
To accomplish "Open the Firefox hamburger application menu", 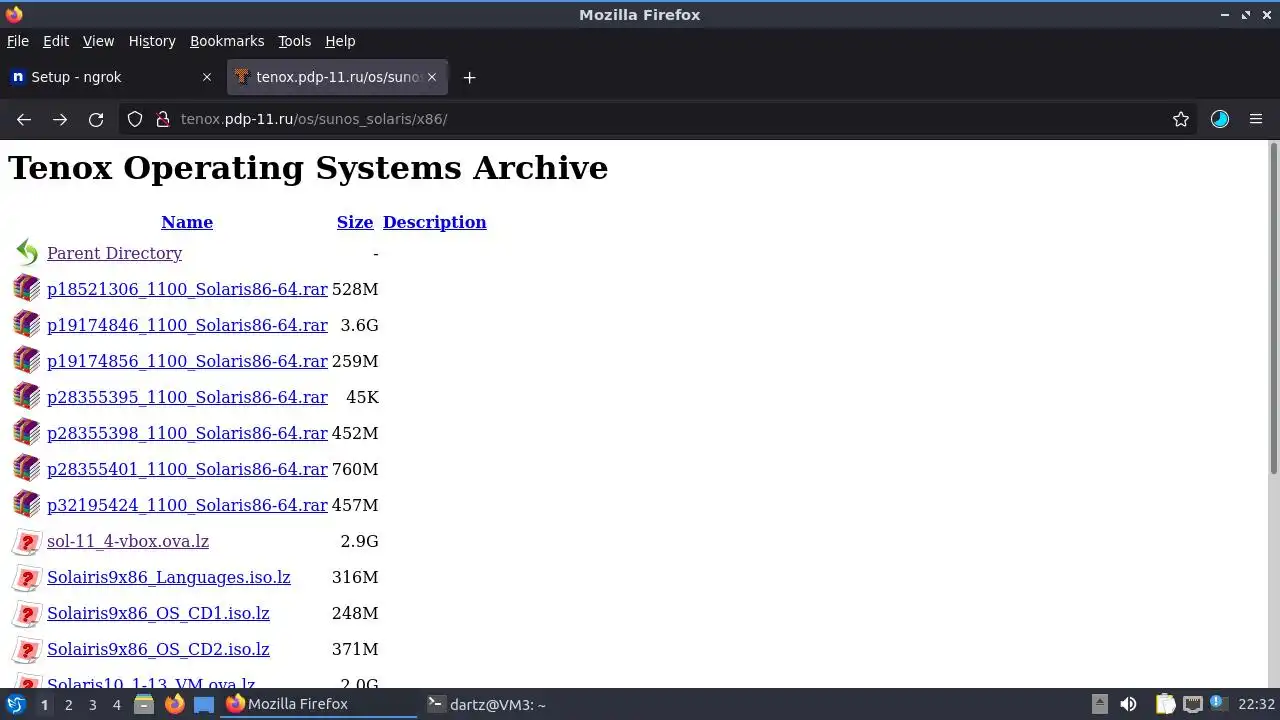I will pyautogui.click(x=1256, y=119).
